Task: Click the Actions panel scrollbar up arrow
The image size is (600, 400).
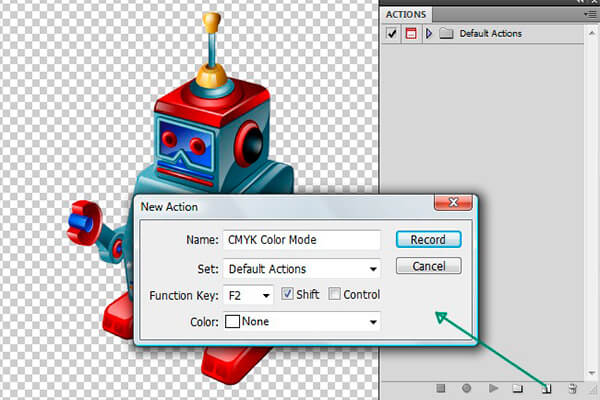Action: coord(592,34)
